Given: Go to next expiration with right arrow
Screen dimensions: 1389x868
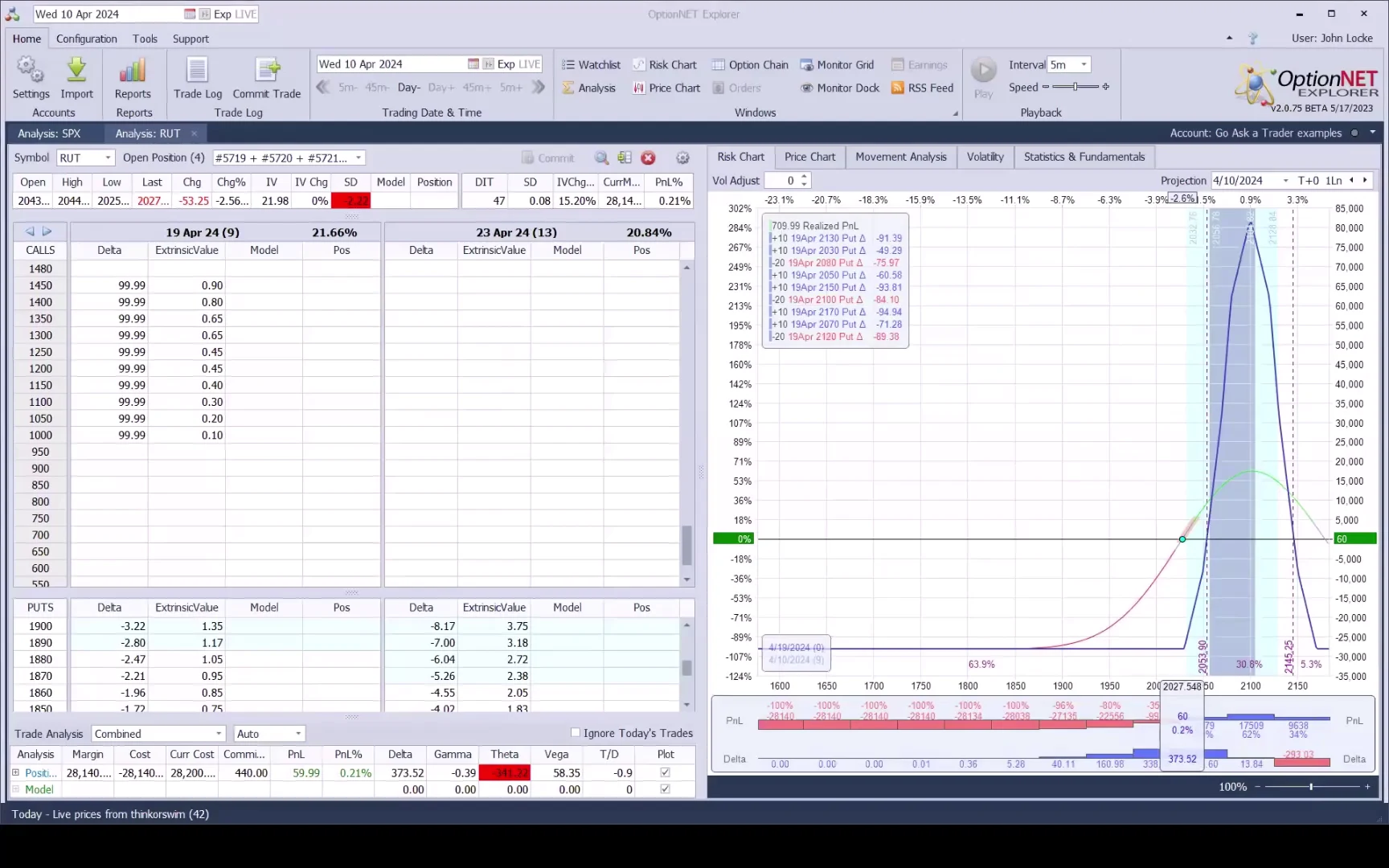Looking at the screenshot, I should point(47,231).
